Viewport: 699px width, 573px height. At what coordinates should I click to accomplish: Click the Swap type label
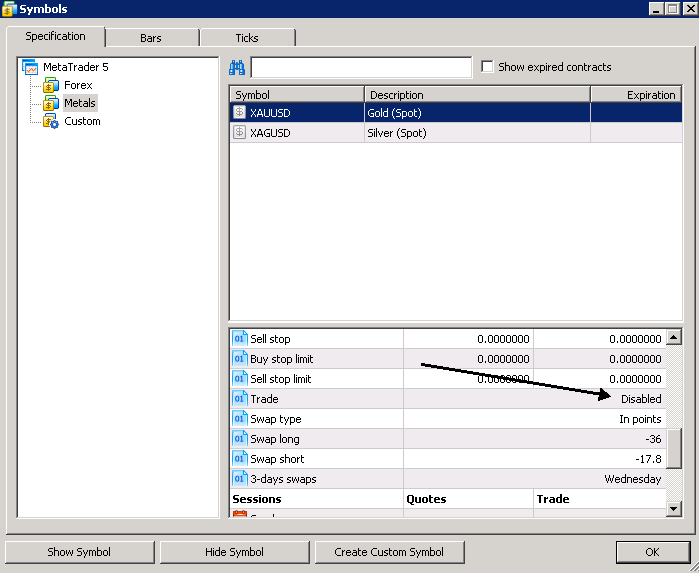pos(276,420)
